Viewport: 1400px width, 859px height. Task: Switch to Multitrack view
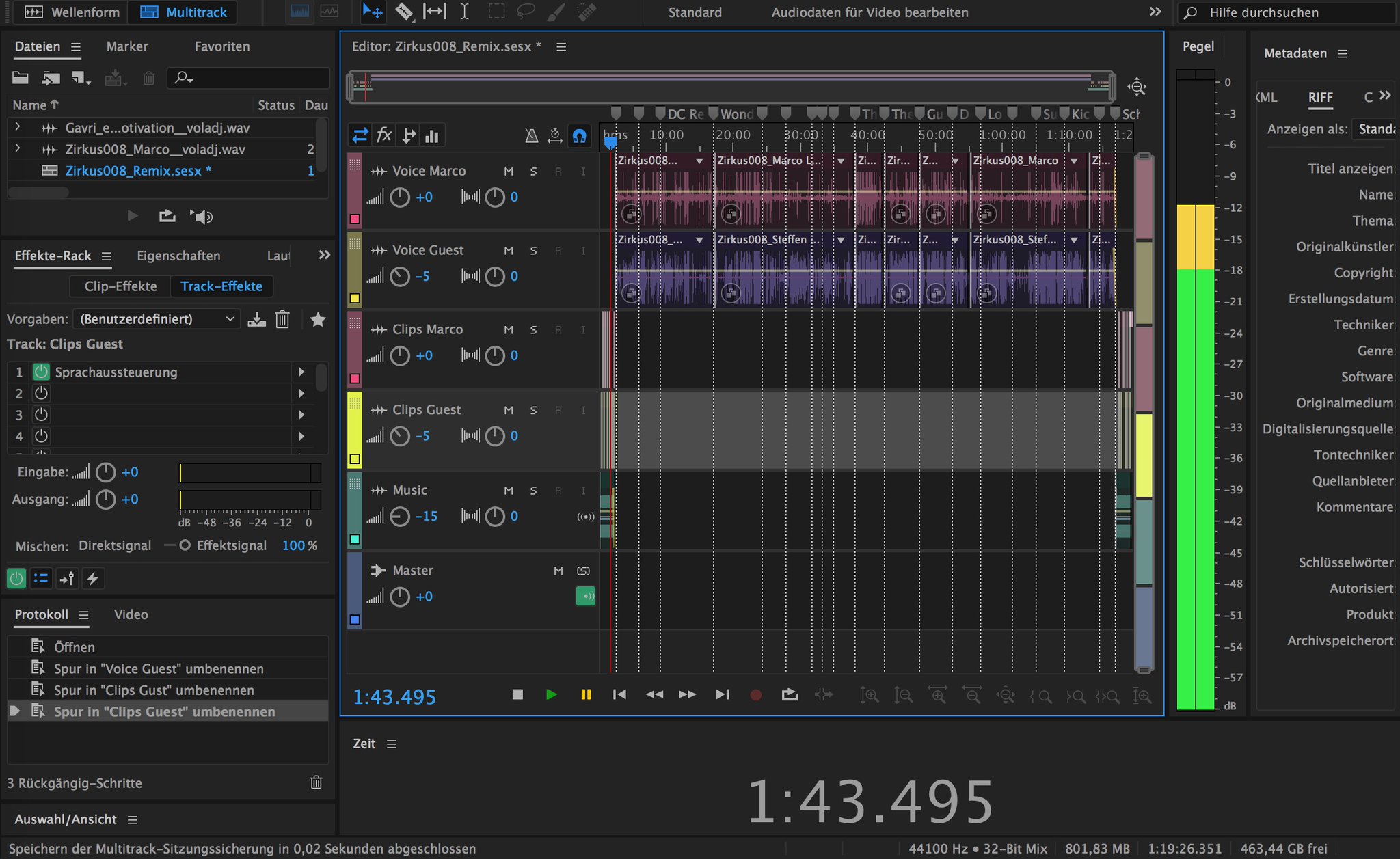coord(183,12)
